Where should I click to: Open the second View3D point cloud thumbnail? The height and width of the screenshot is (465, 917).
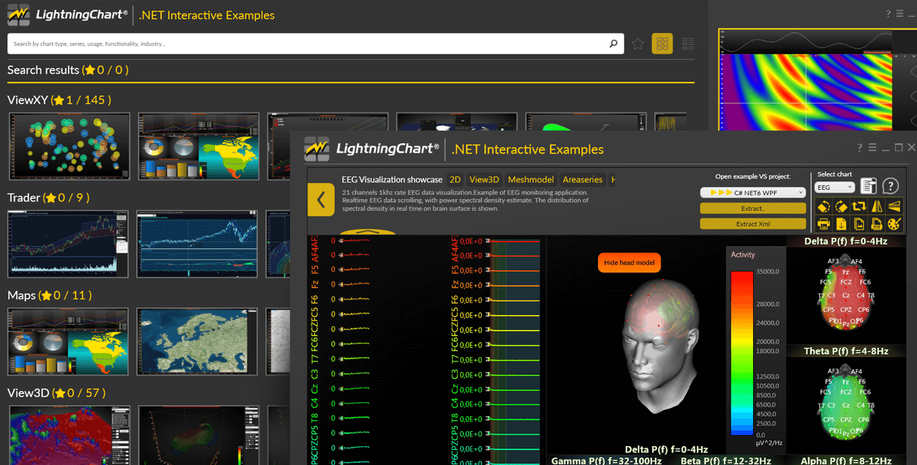point(198,436)
